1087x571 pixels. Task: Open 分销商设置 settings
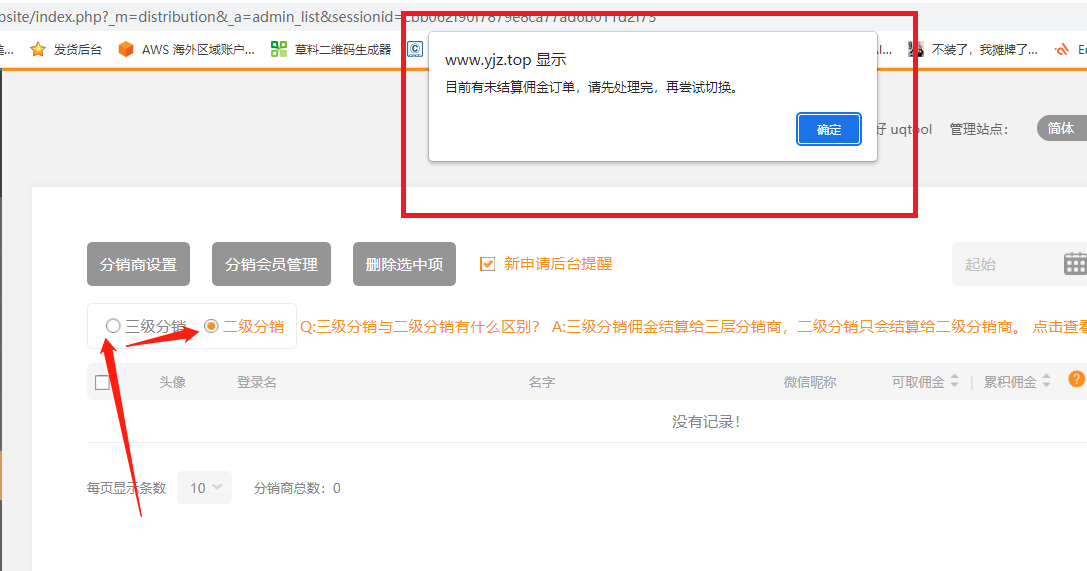(x=138, y=265)
